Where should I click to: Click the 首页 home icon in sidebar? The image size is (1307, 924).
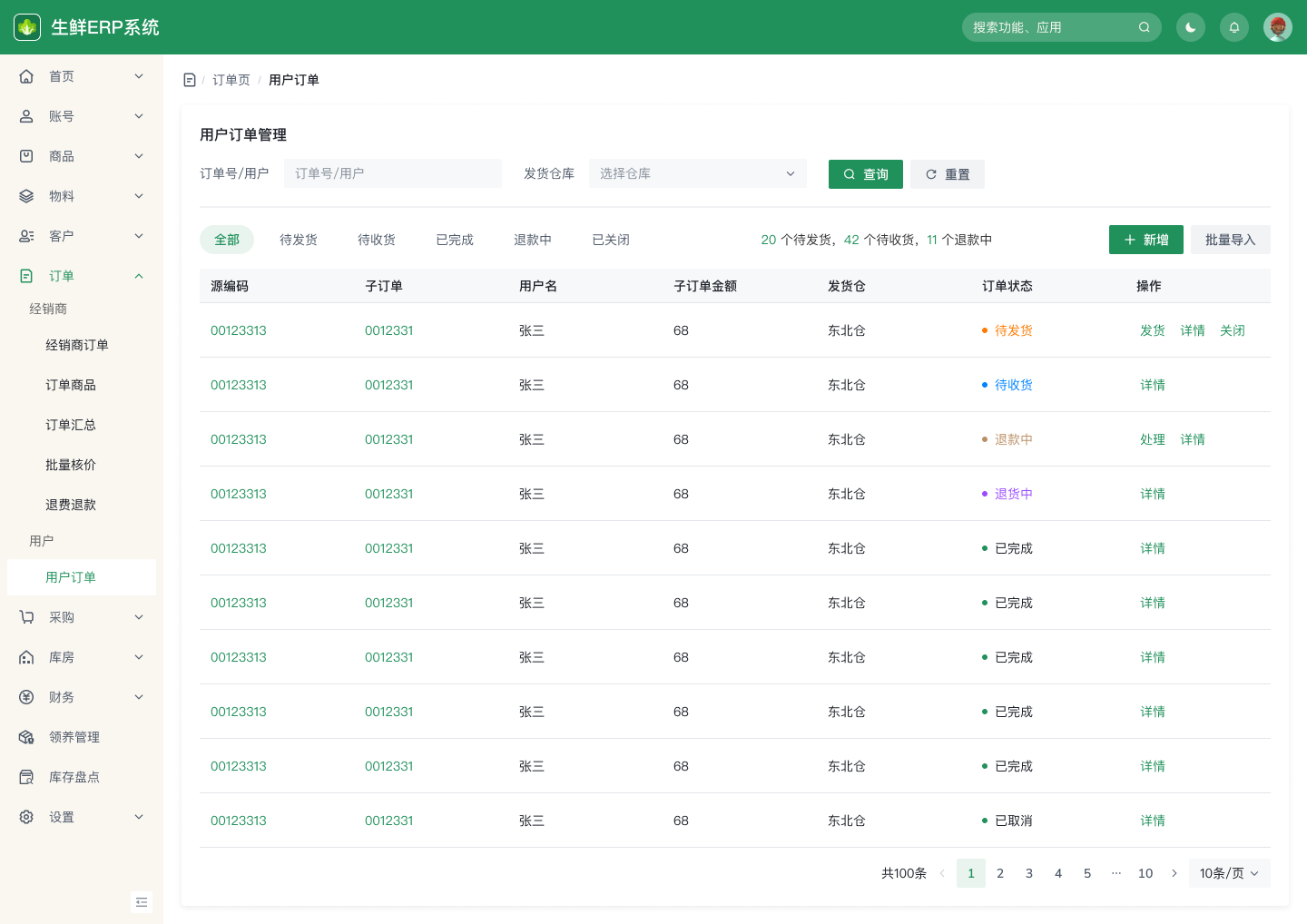(26, 76)
